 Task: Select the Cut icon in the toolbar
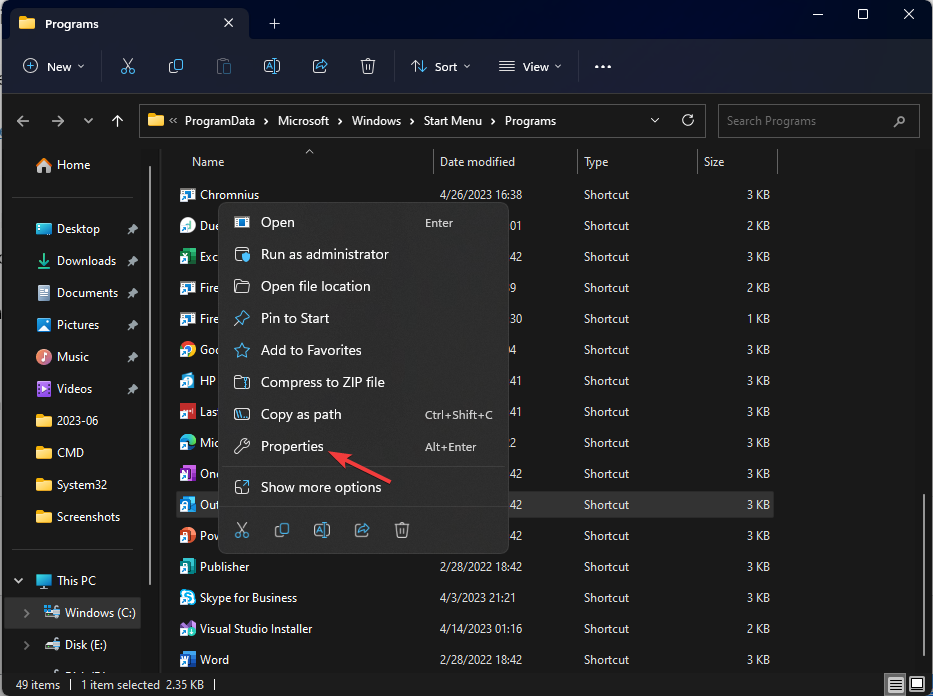pos(127,66)
